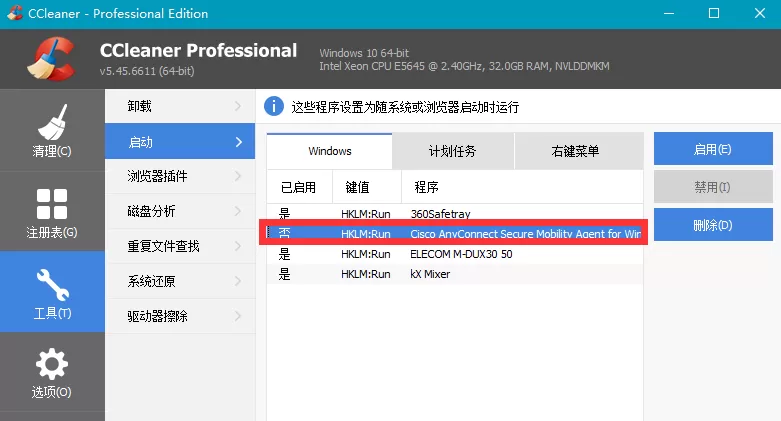Click the 禁用(I) disable button
The height and width of the screenshot is (421, 781).
point(713,187)
